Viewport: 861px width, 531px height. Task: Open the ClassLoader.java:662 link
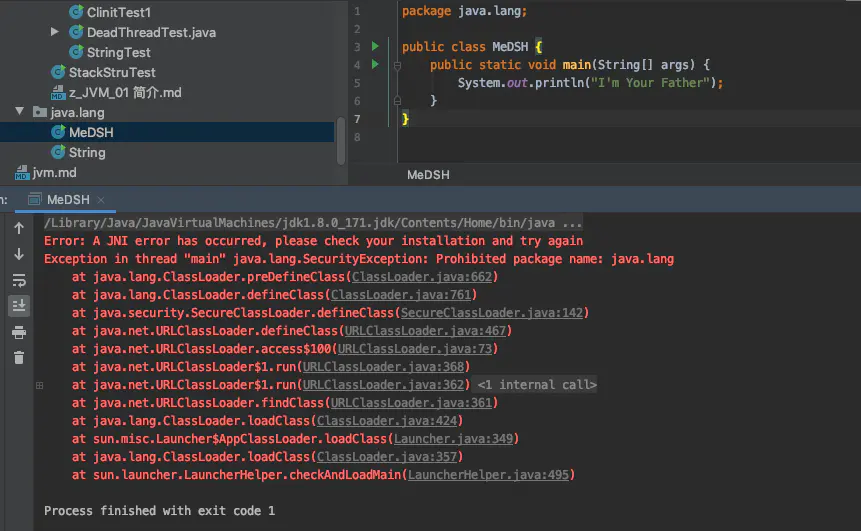422,277
